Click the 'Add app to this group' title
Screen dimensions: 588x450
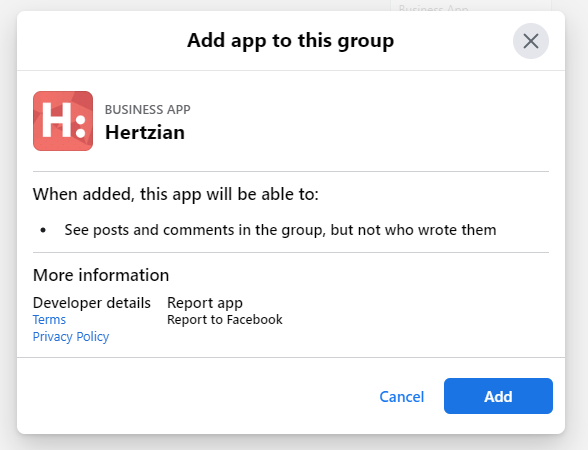(291, 40)
